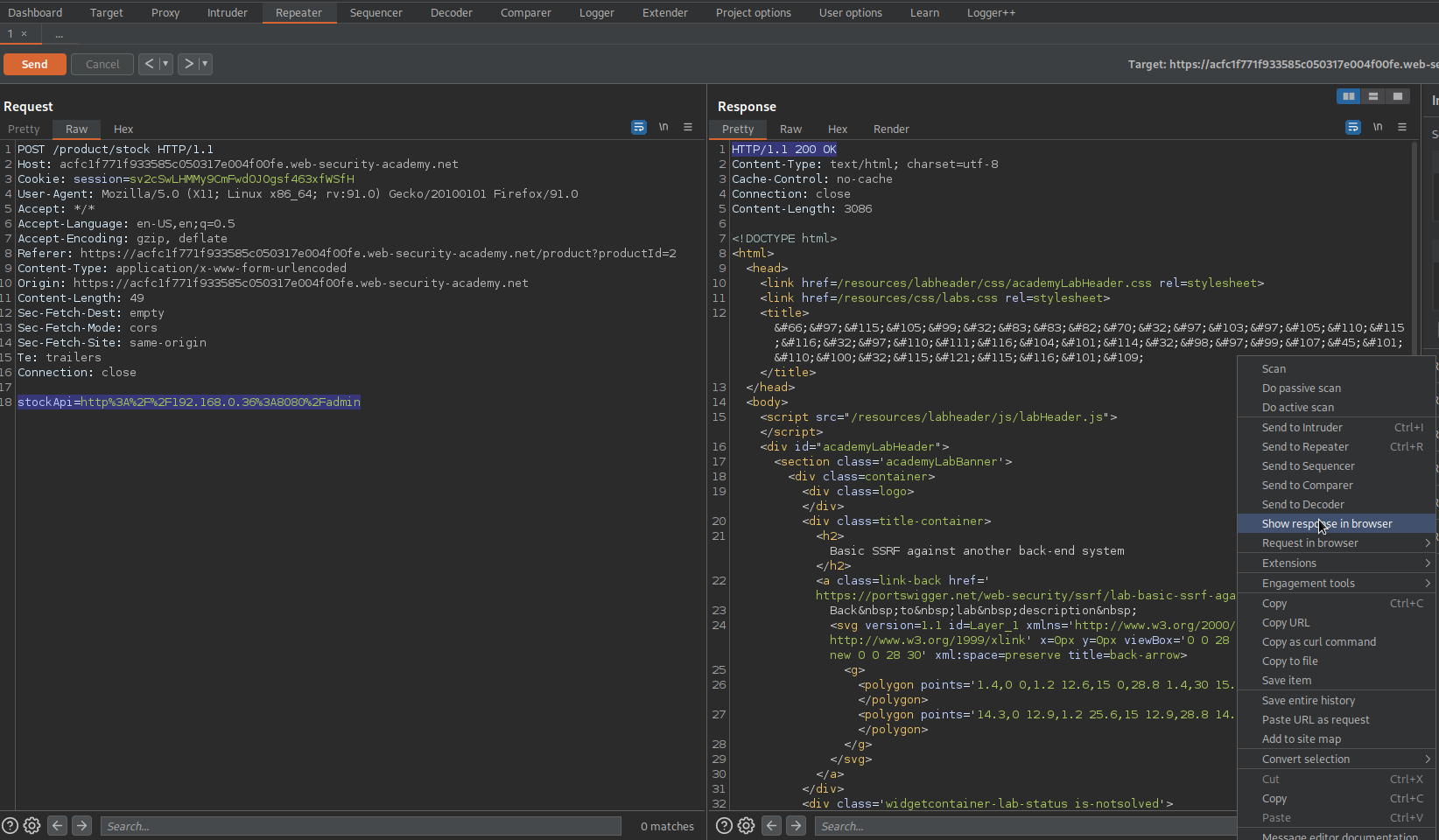This screenshot has height=840, width=1439.
Task: Add a new Repeater tab via the ellipsis
Action: tap(59, 34)
